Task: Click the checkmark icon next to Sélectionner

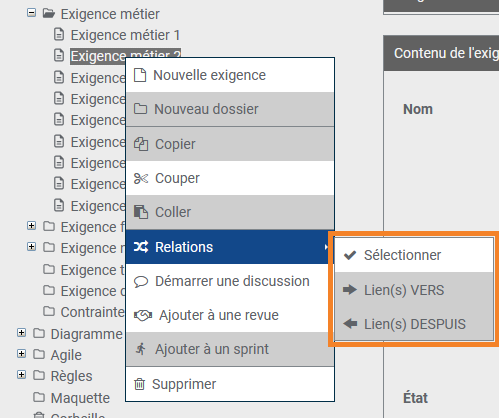Action: click(x=350, y=255)
